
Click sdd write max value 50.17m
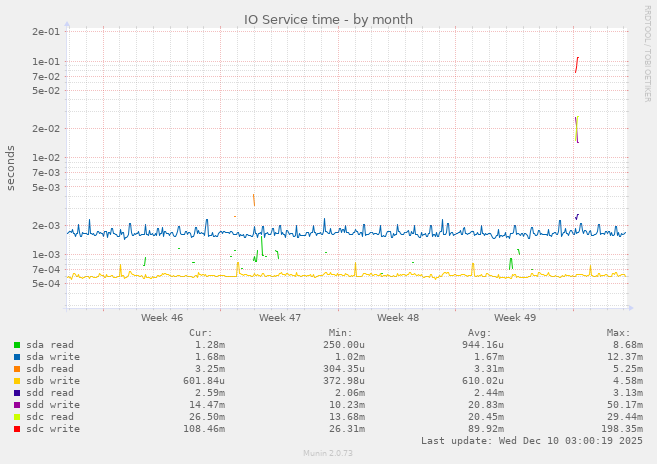click(x=625, y=405)
